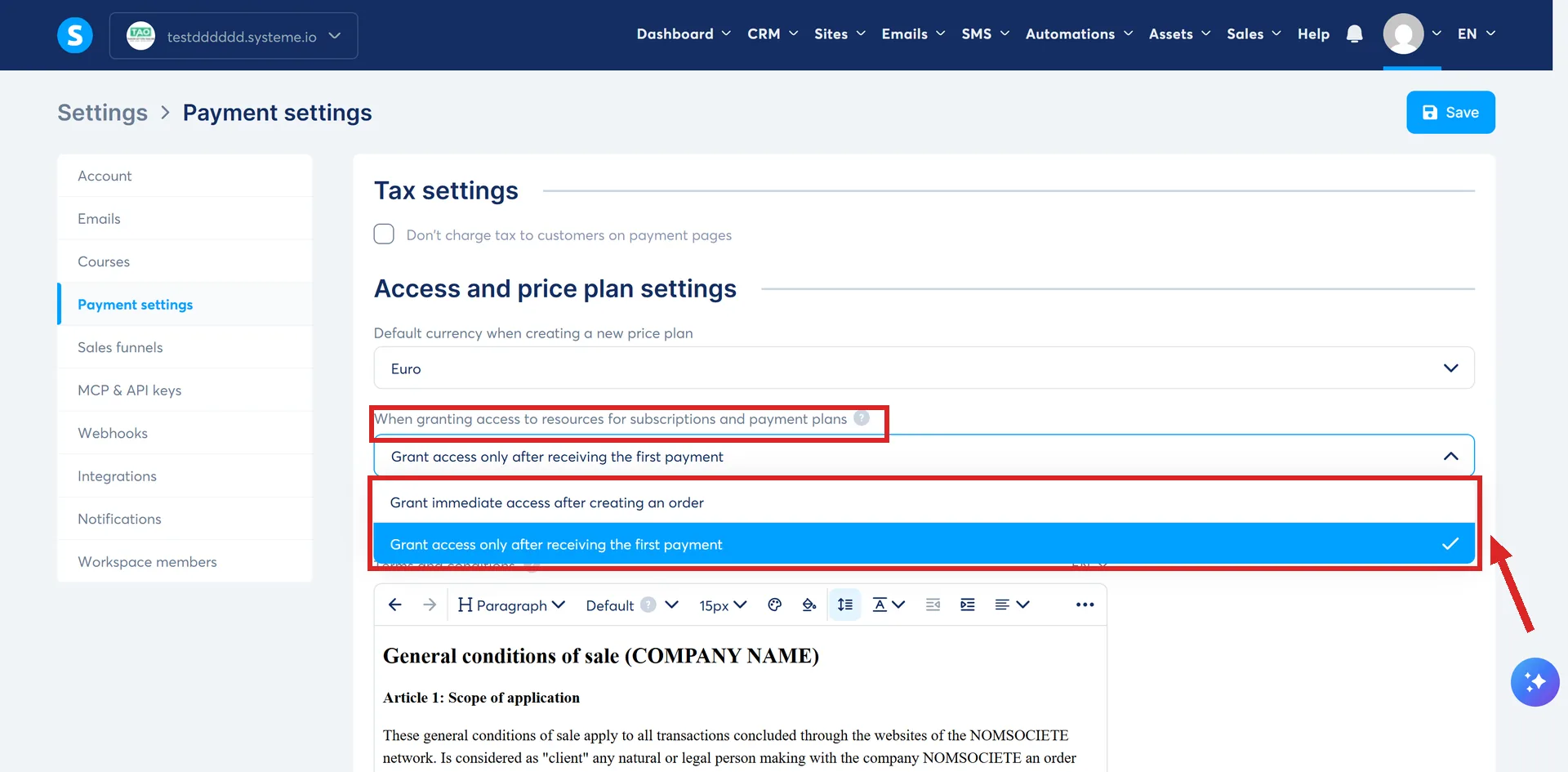This screenshot has width=1568, height=772.
Task: Click the Help link
Action: click(x=1313, y=33)
